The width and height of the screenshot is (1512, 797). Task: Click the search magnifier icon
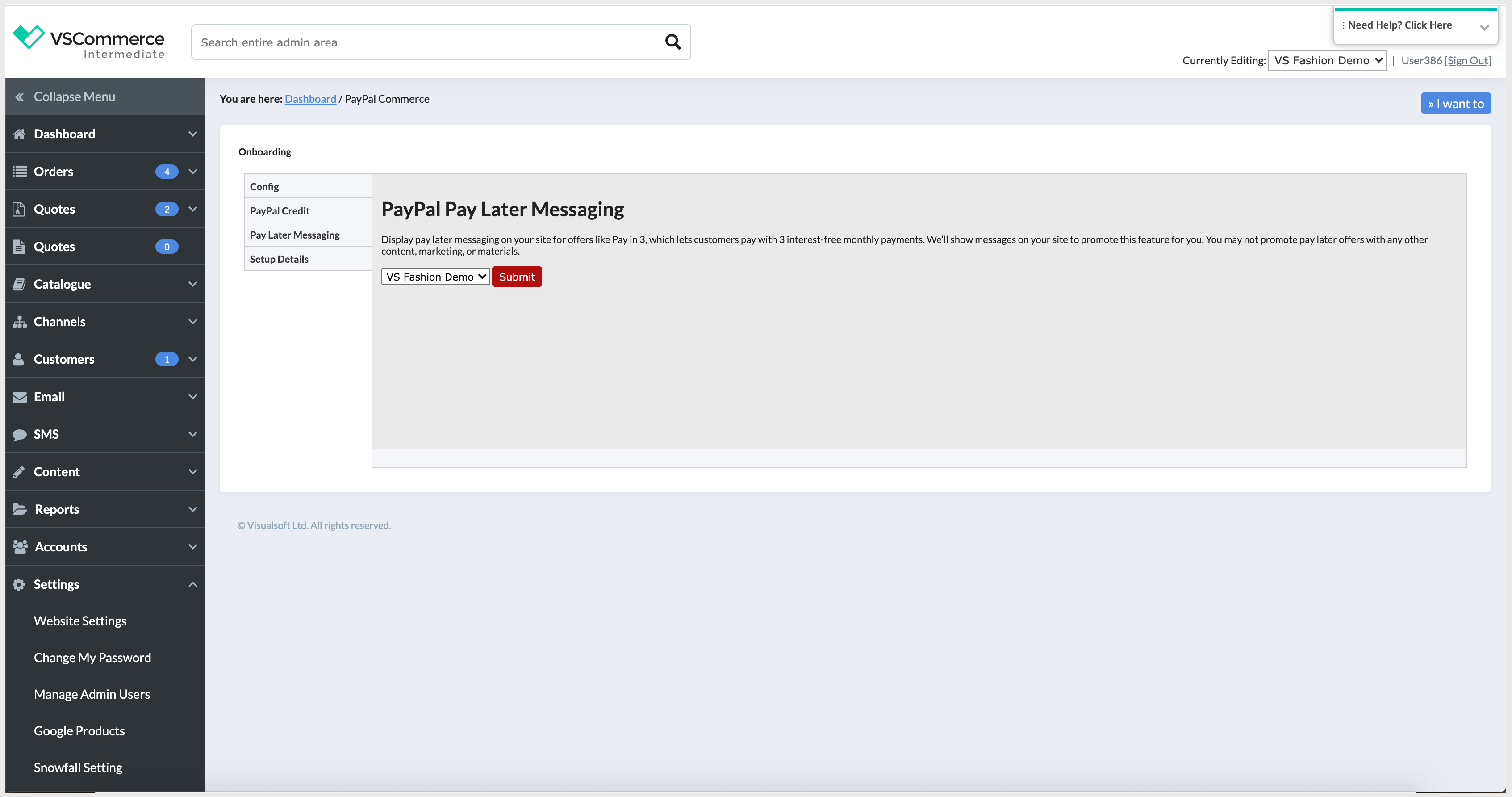[672, 42]
